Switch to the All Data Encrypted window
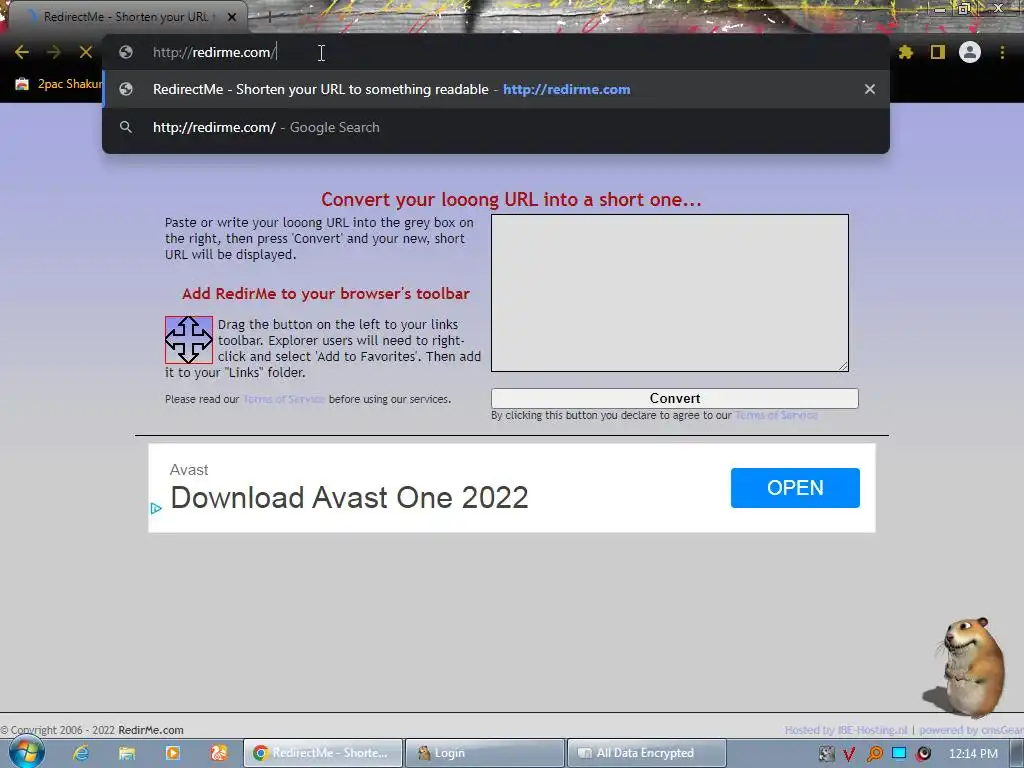Viewport: 1024px width, 768px height. click(647, 753)
